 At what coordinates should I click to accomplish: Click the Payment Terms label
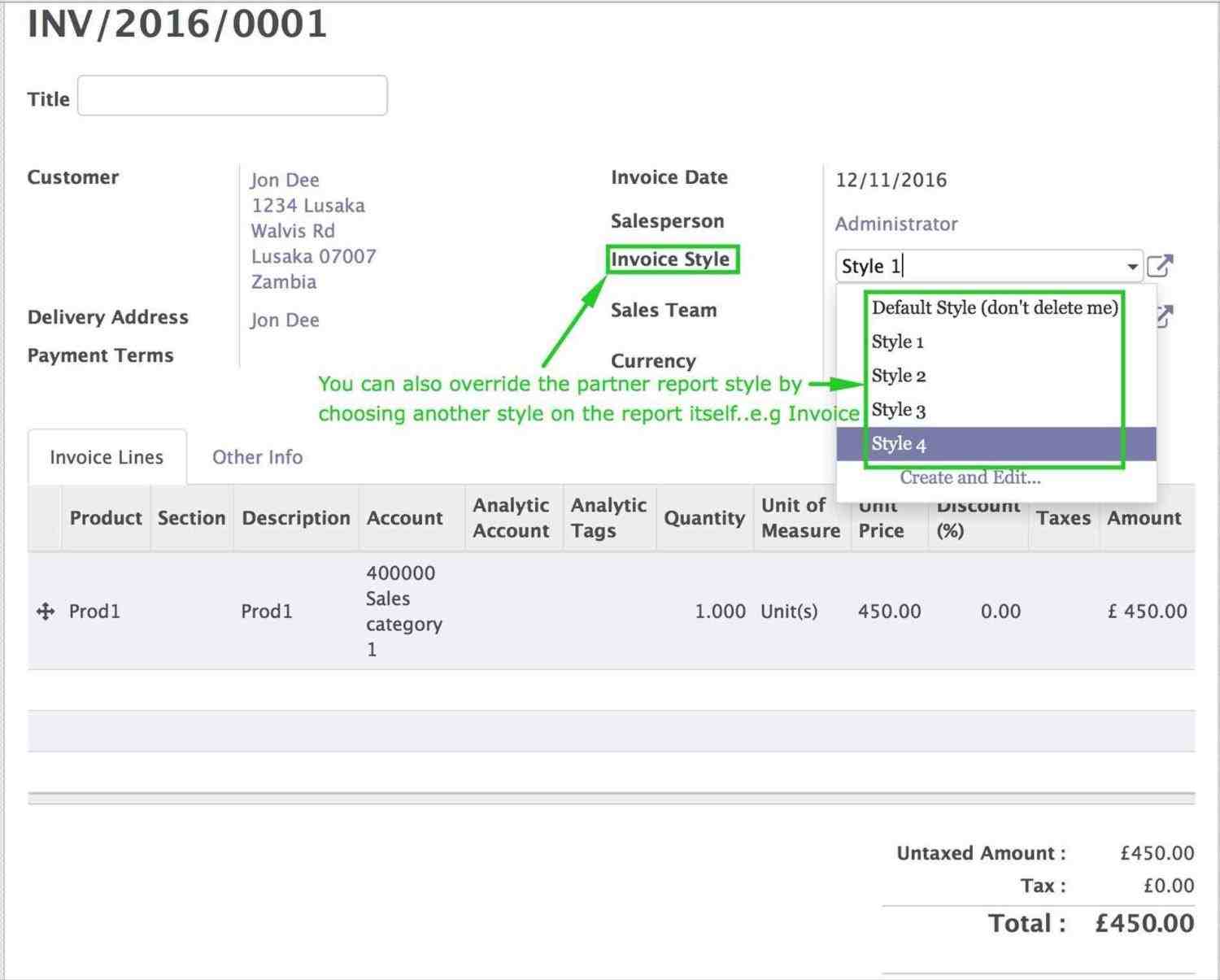click(x=101, y=355)
